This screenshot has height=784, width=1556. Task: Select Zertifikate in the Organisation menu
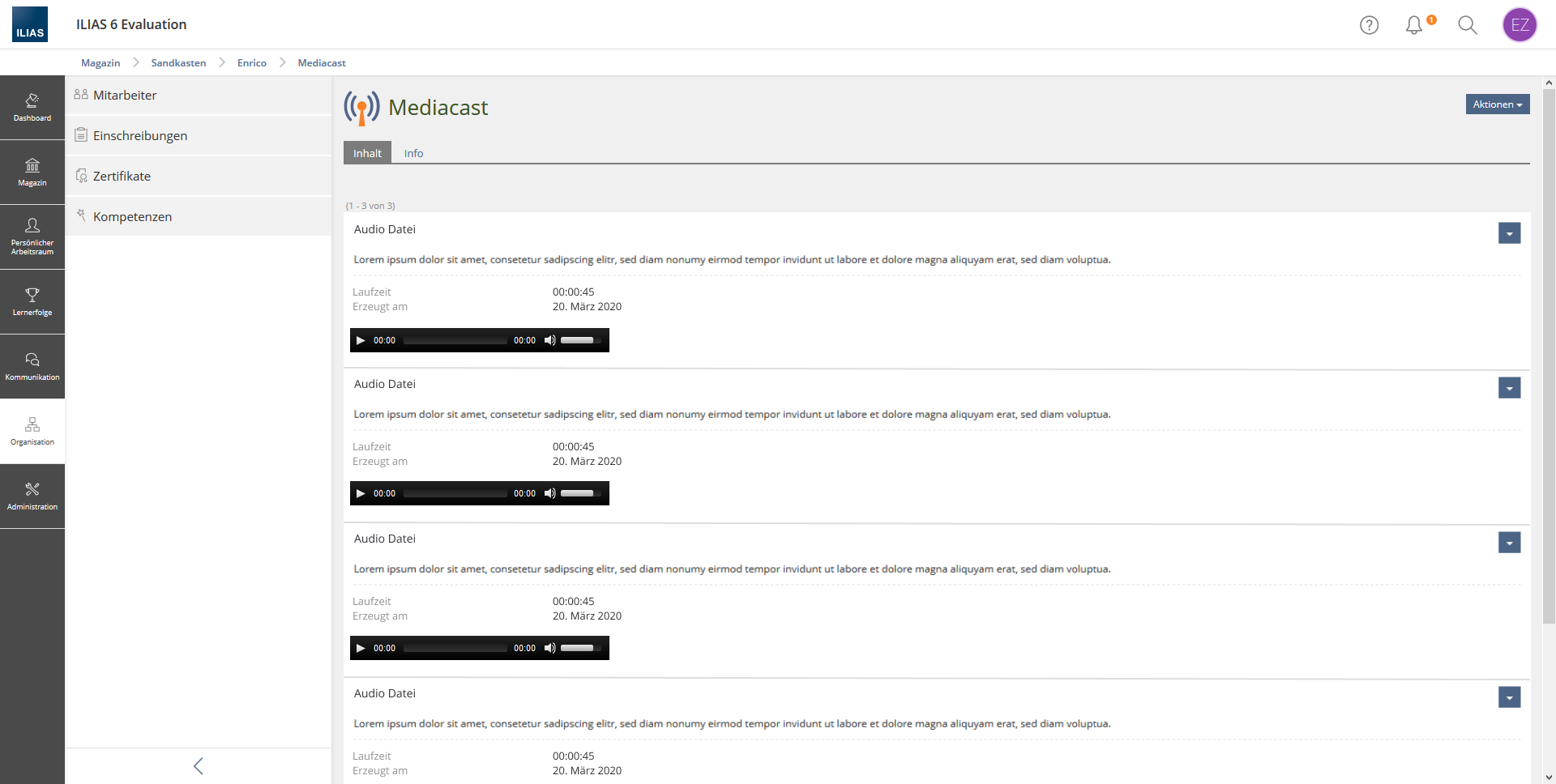122,176
